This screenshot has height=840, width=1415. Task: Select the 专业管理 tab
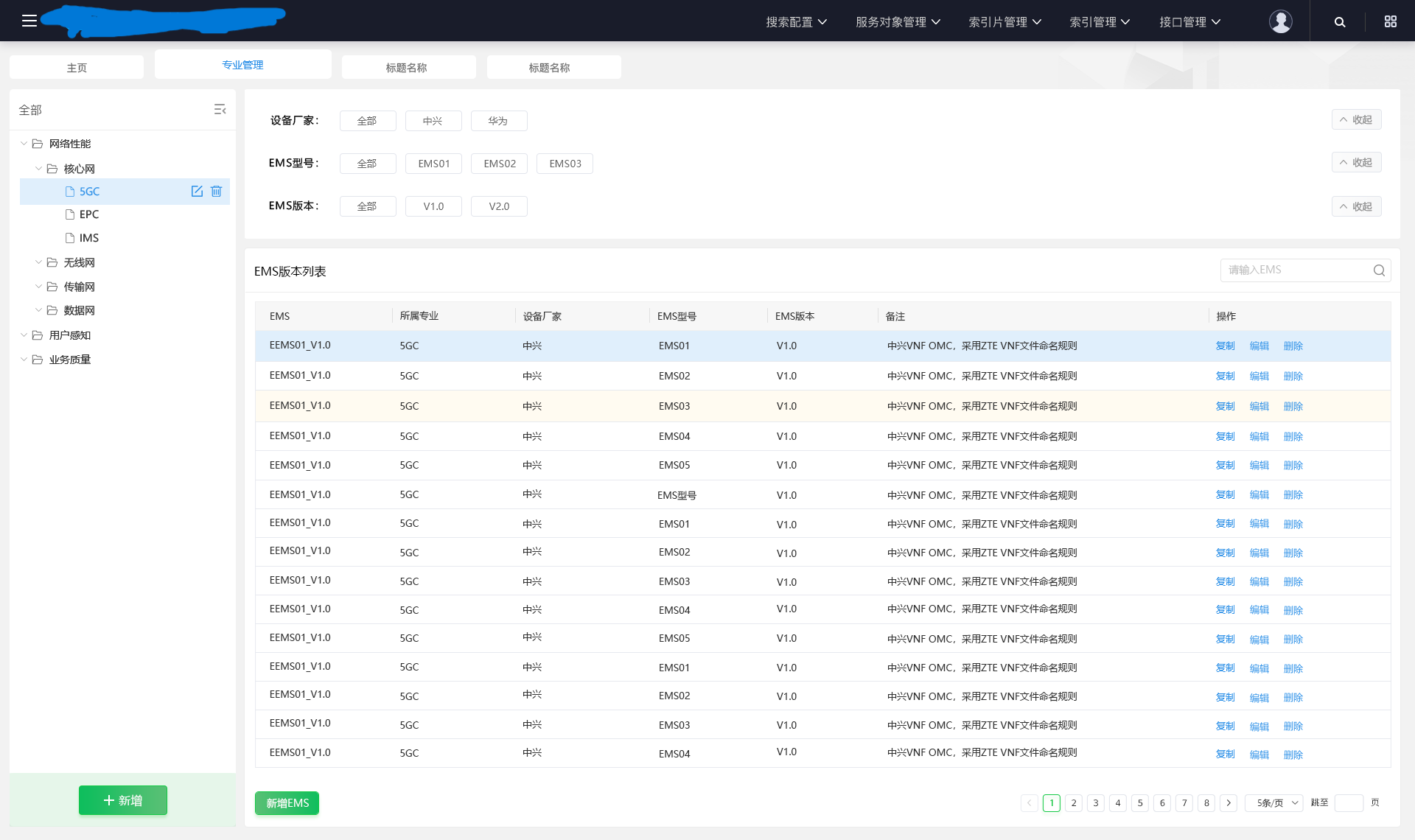click(x=242, y=65)
